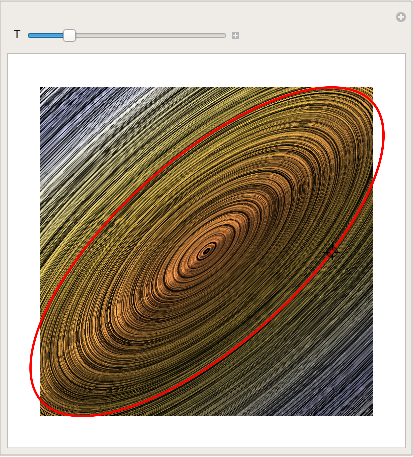Click the bluish upper-left corner of the plot
This screenshot has width=413, height=457.
click(57, 103)
